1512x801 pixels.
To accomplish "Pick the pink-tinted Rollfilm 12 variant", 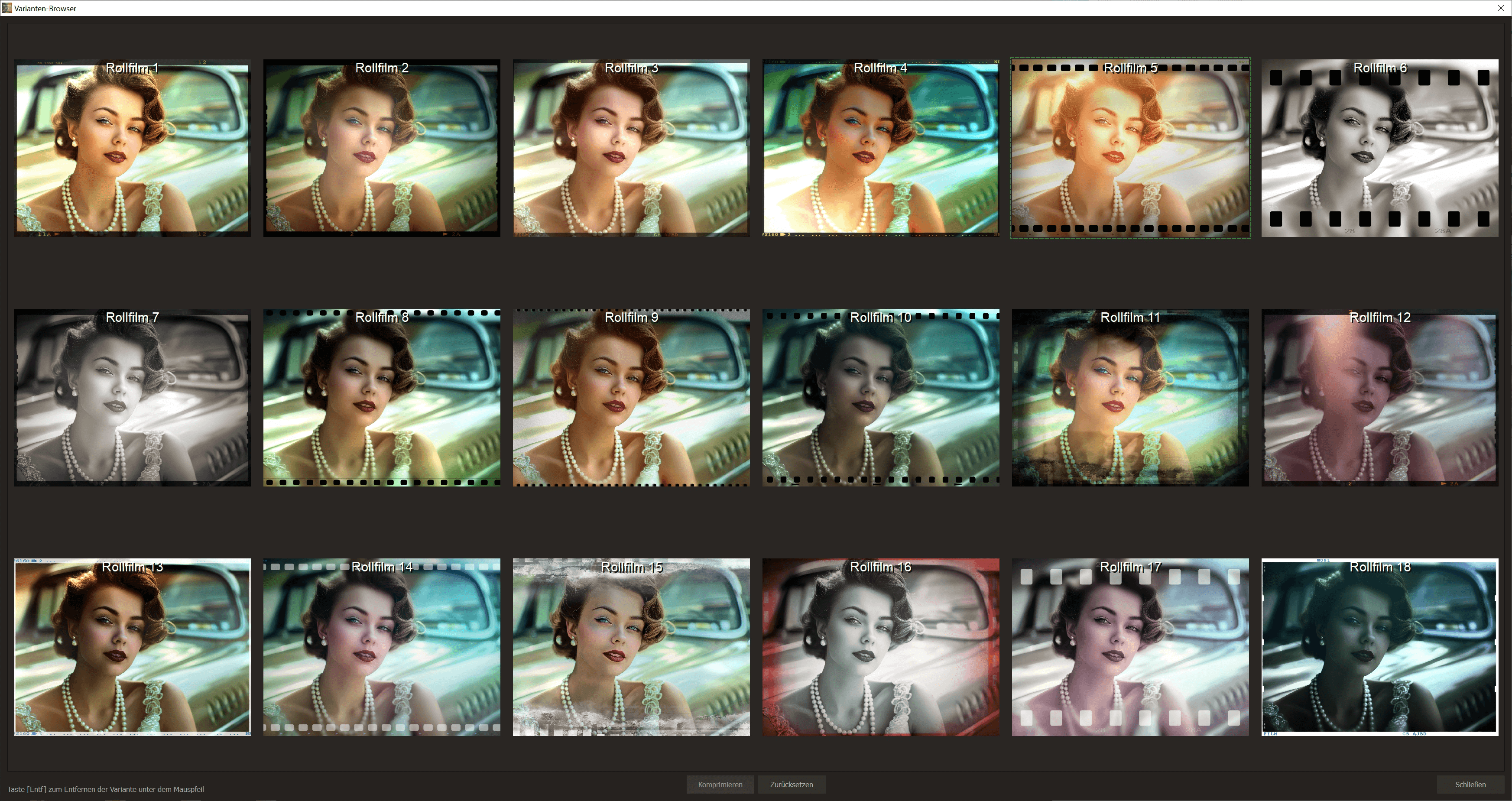I will tap(1379, 397).
